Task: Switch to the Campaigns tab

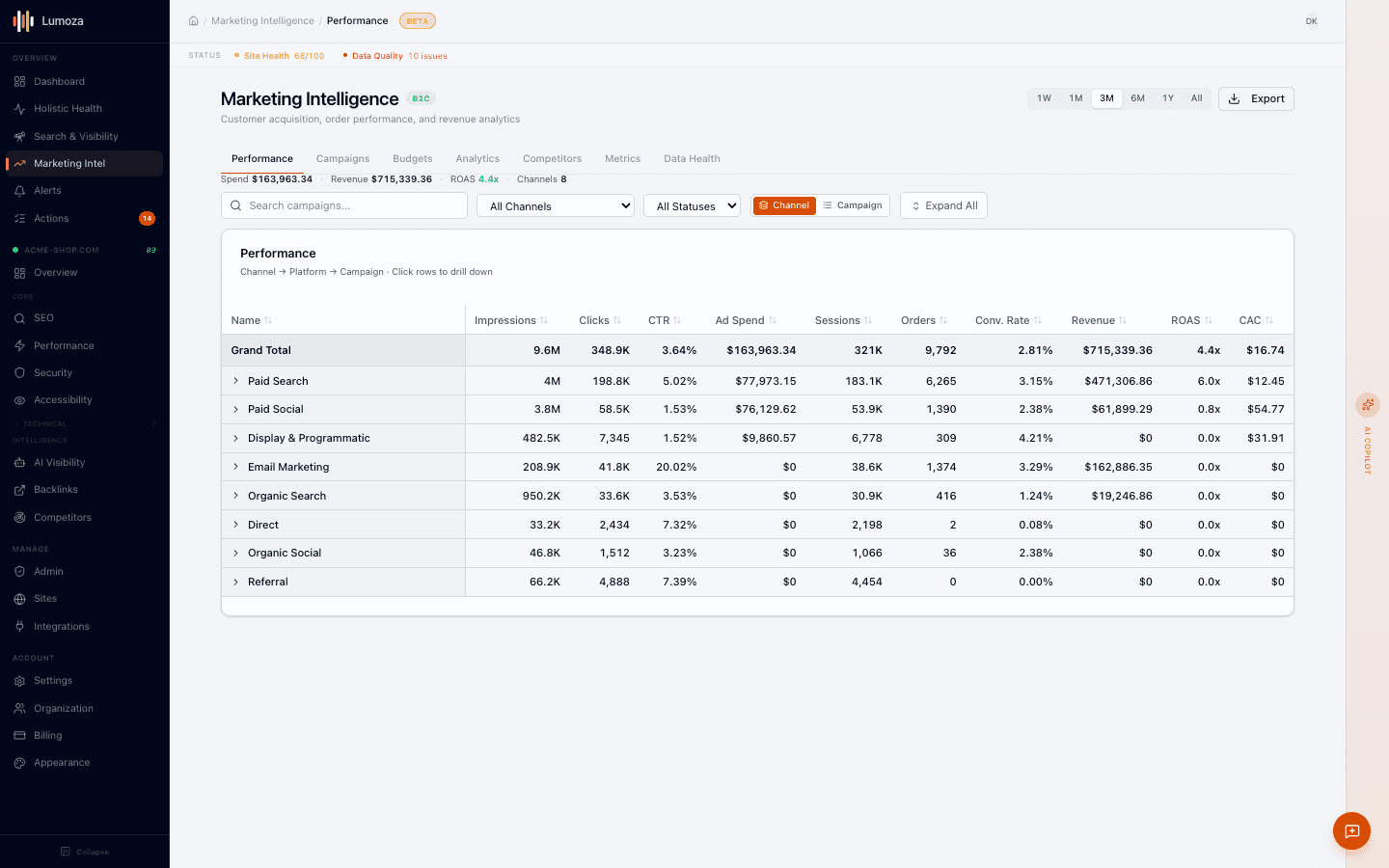Action: tap(342, 159)
